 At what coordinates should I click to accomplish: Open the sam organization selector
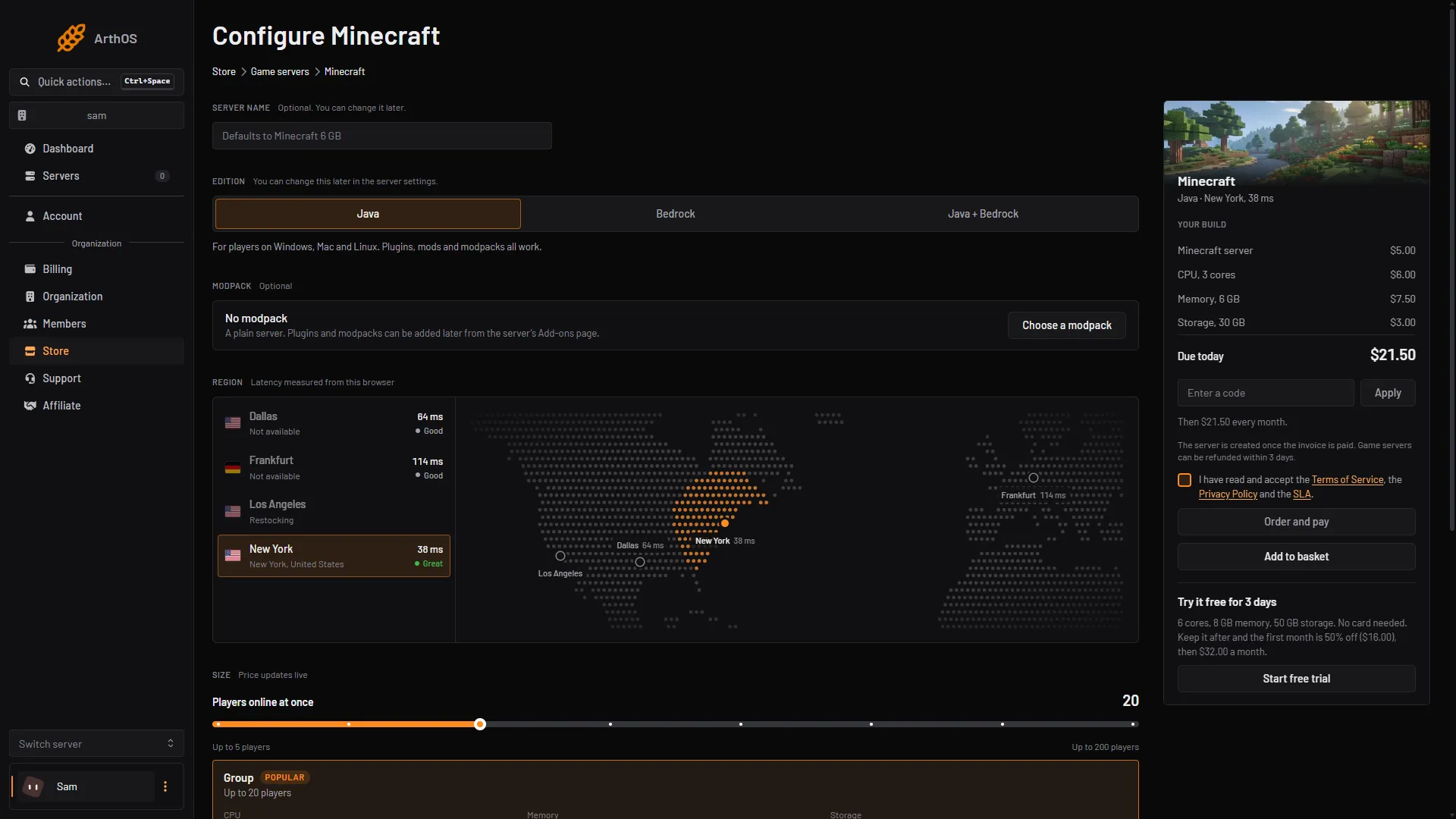pos(96,115)
